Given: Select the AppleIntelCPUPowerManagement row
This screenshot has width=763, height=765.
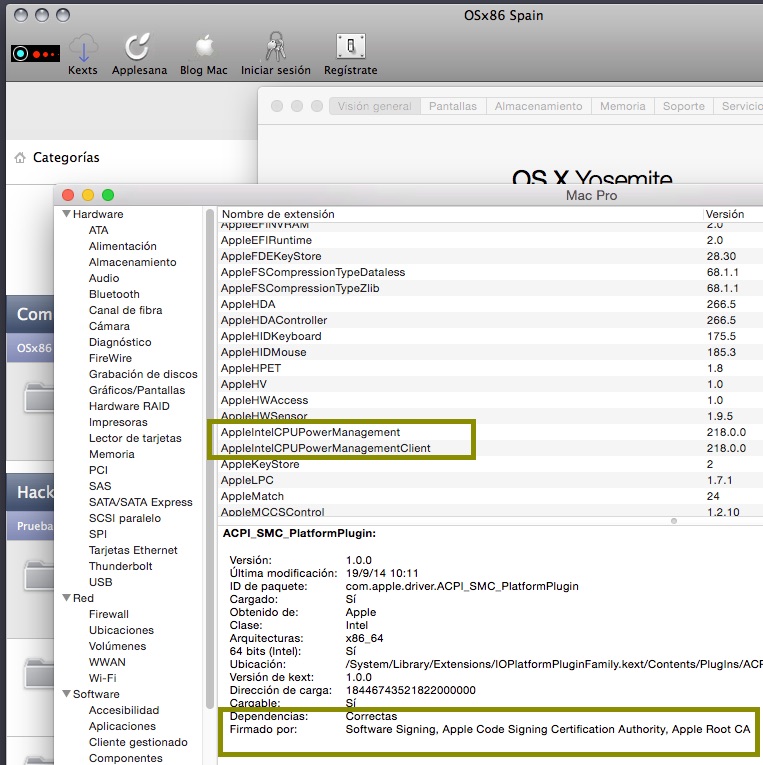Looking at the screenshot, I should click(x=490, y=432).
